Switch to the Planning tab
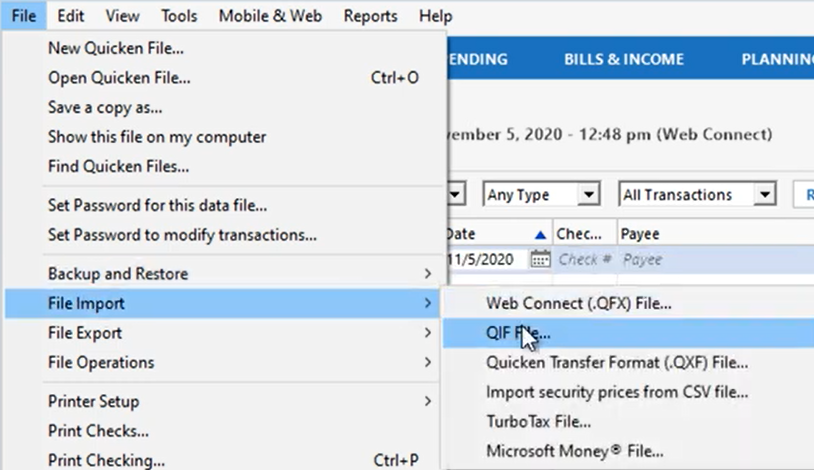 pos(777,59)
